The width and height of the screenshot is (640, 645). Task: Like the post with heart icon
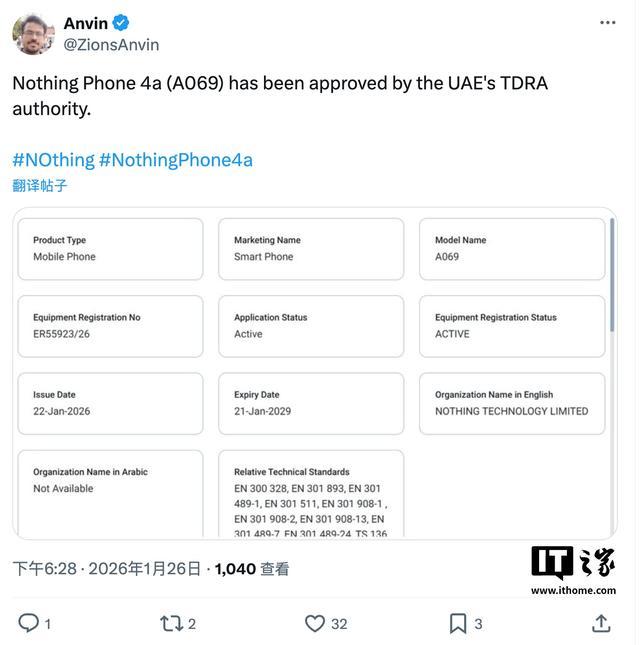(x=315, y=623)
